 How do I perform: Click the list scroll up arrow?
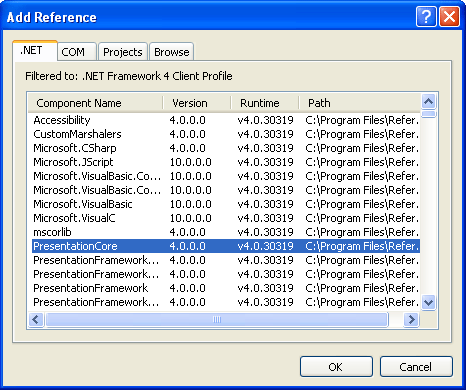pyautogui.click(x=429, y=101)
